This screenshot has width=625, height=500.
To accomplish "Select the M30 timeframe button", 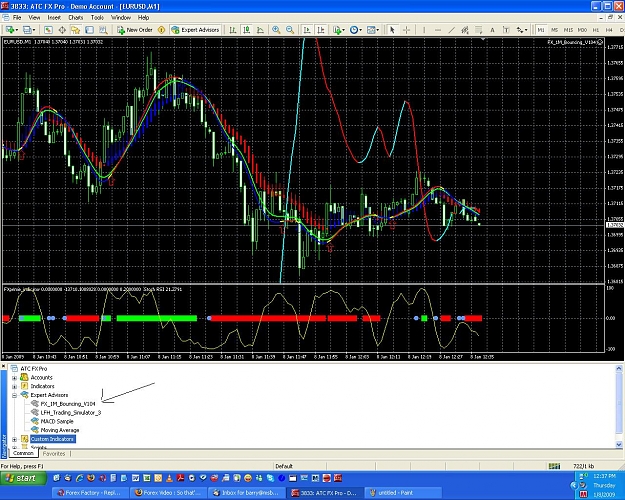I will click(x=582, y=30).
